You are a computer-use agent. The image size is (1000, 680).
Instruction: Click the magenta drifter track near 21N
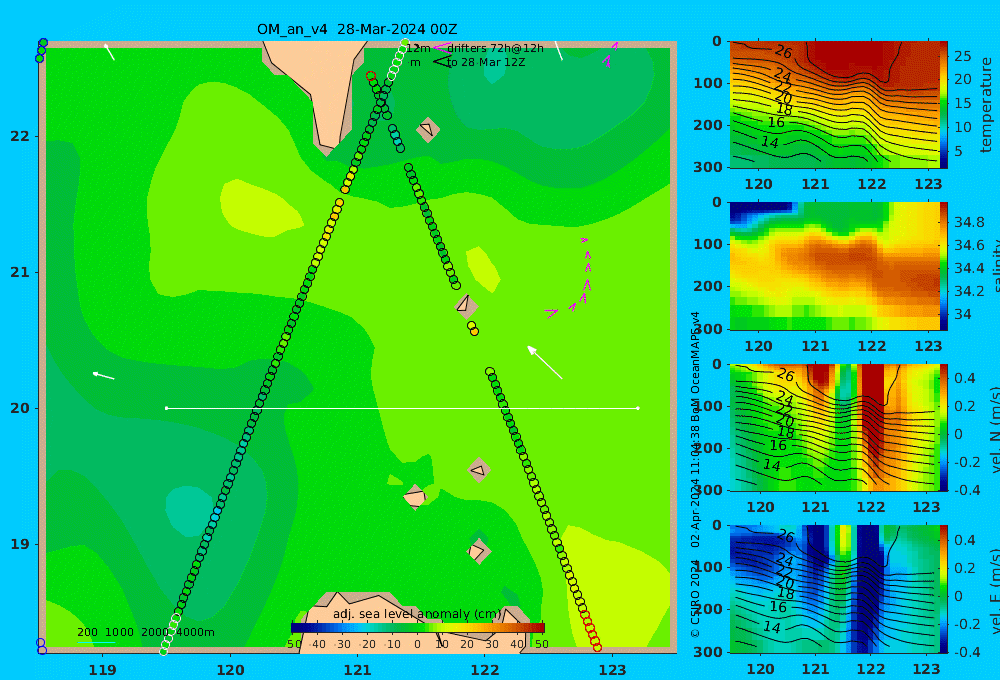(572, 277)
